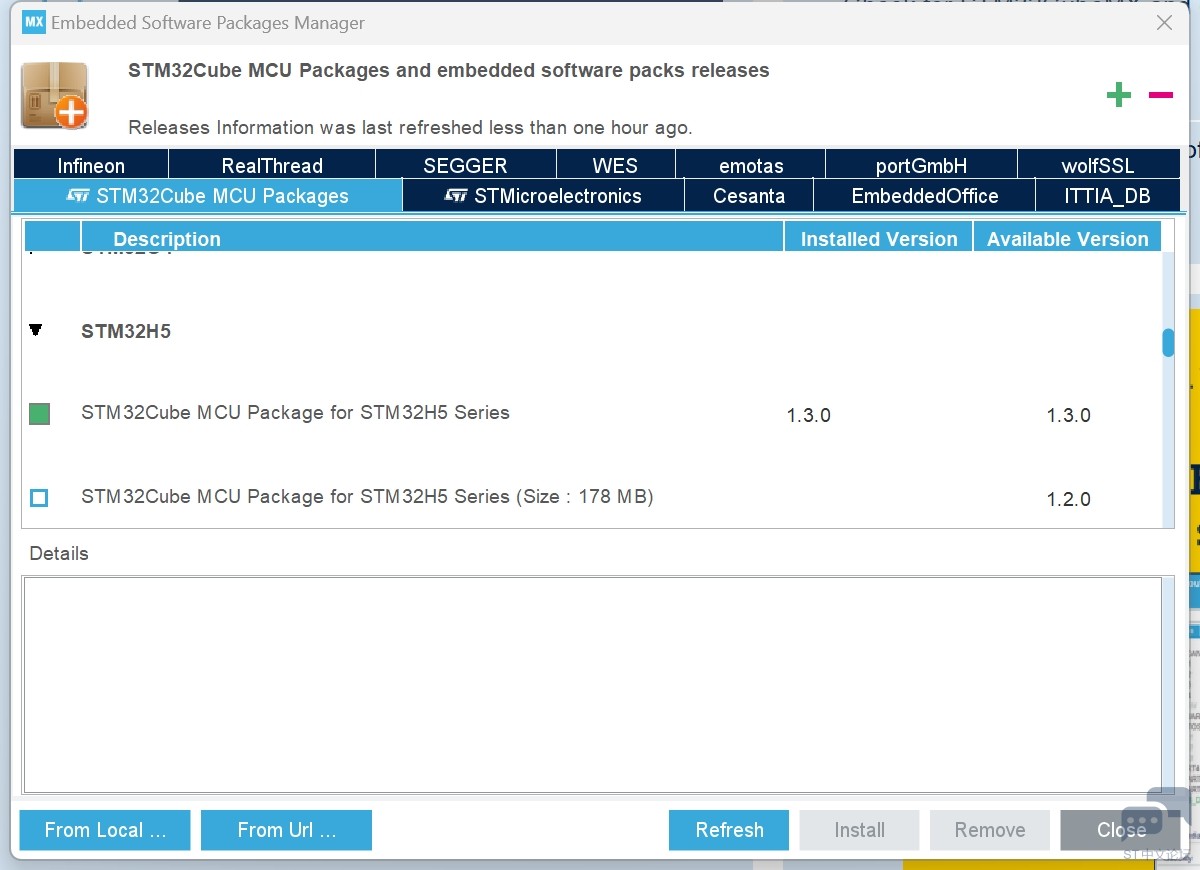The height and width of the screenshot is (870, 1200).
Task: Click the 'Releases Information was last refreshed' text
Action: click(x=410, y=128)
